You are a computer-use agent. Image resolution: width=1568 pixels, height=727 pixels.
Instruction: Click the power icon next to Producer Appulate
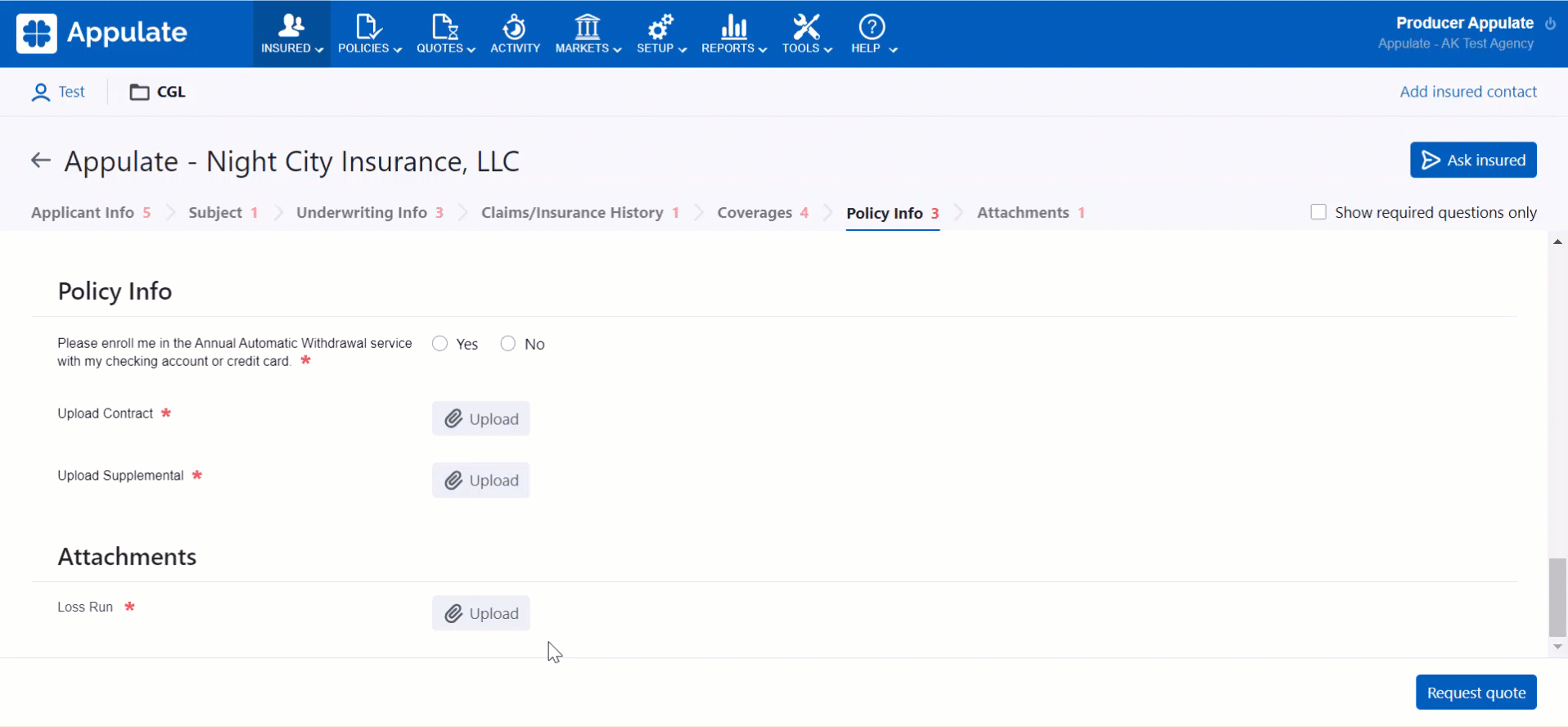pos(1550,24)
